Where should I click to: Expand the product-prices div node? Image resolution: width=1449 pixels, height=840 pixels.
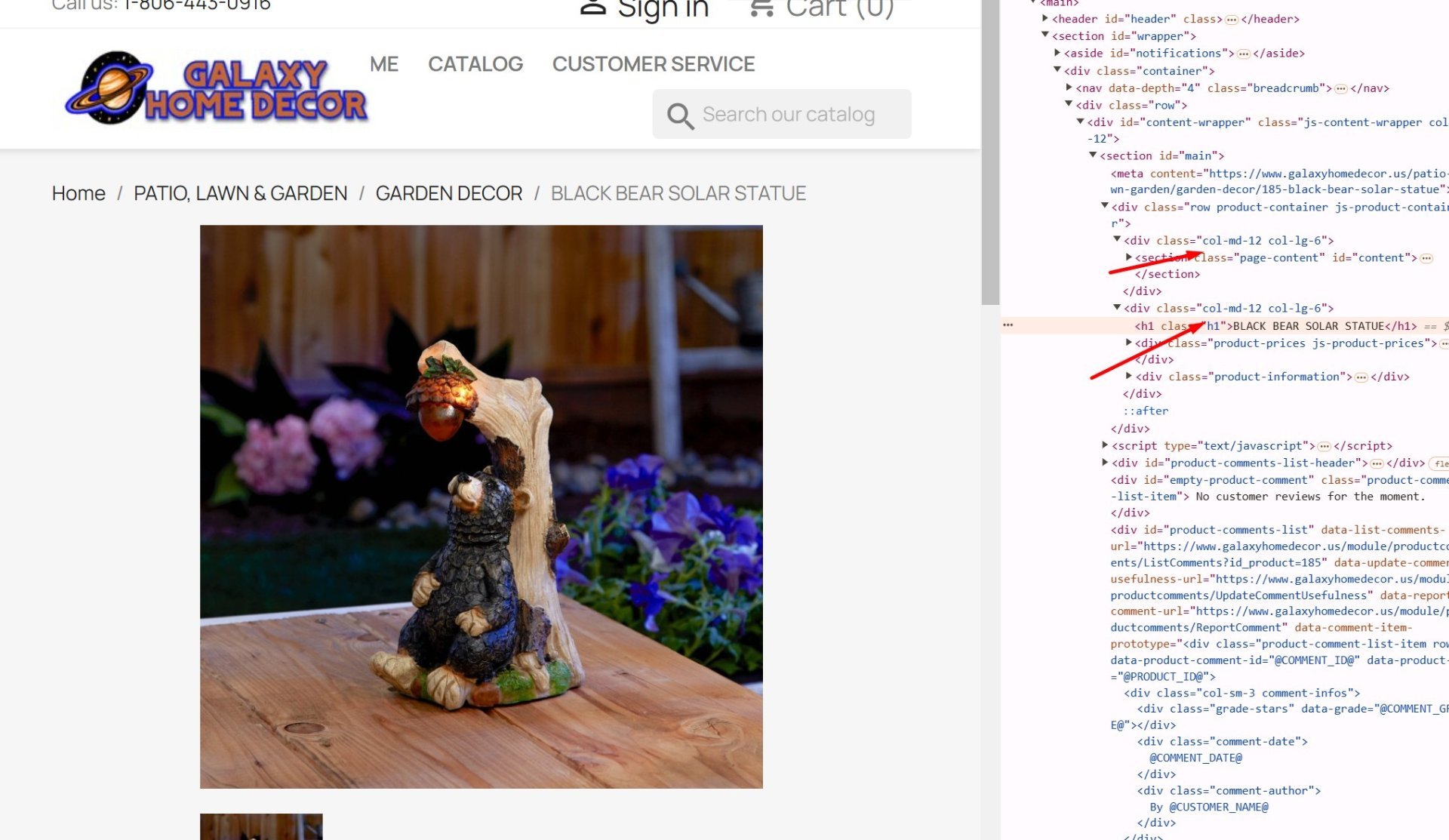(x=1128, y=343)
